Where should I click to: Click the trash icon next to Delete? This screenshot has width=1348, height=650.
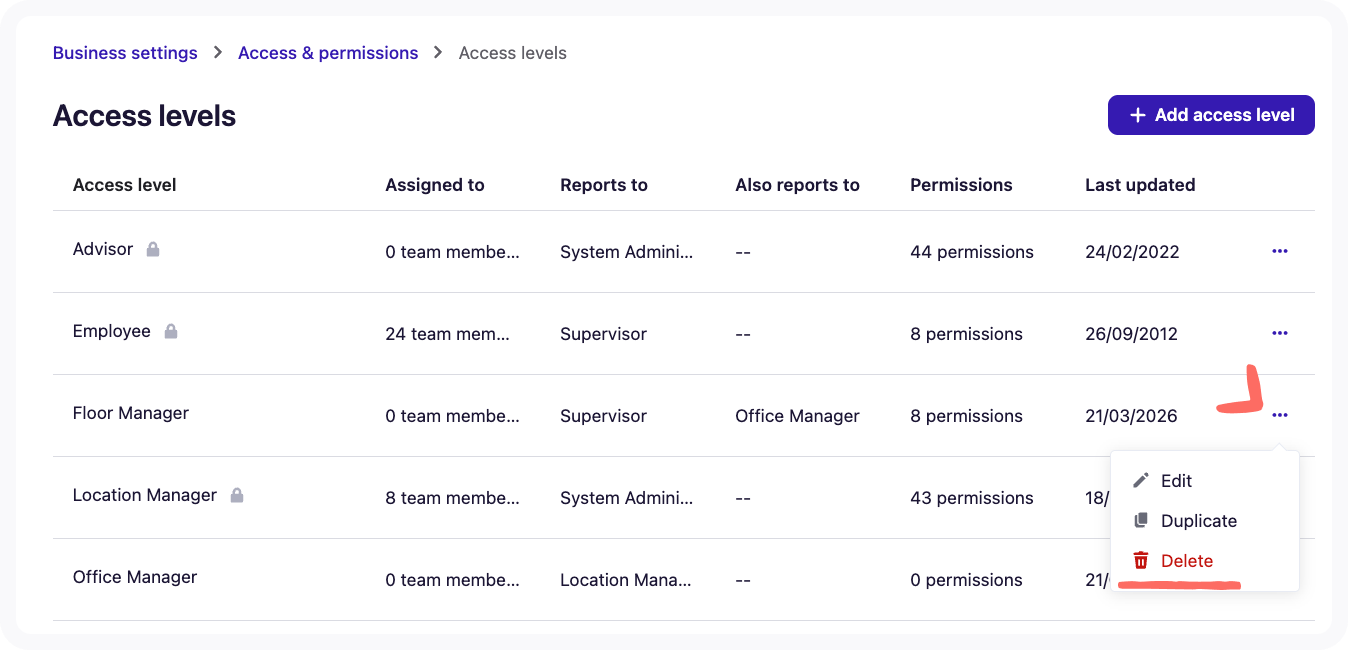coord(1140,560)
